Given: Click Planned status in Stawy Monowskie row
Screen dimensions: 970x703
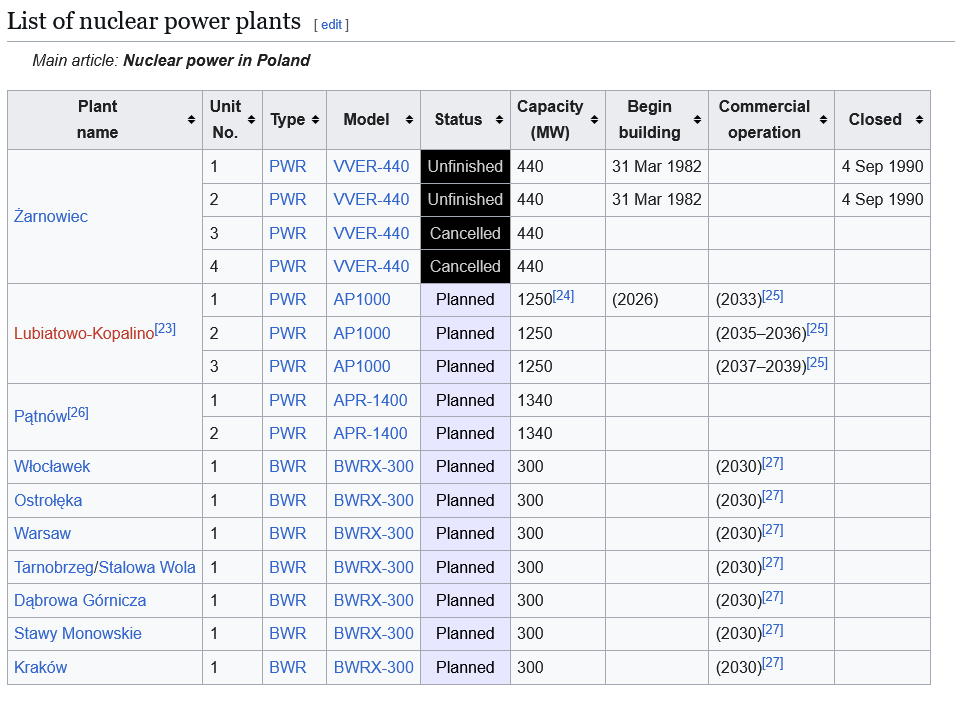Looking at the screenshot, I should click(x=465, y=633).
